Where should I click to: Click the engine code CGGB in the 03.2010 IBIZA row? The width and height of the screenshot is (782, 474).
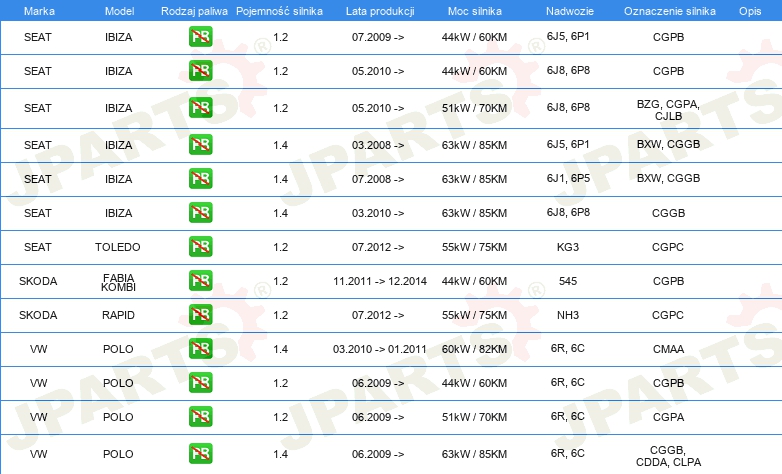(668, 213)
